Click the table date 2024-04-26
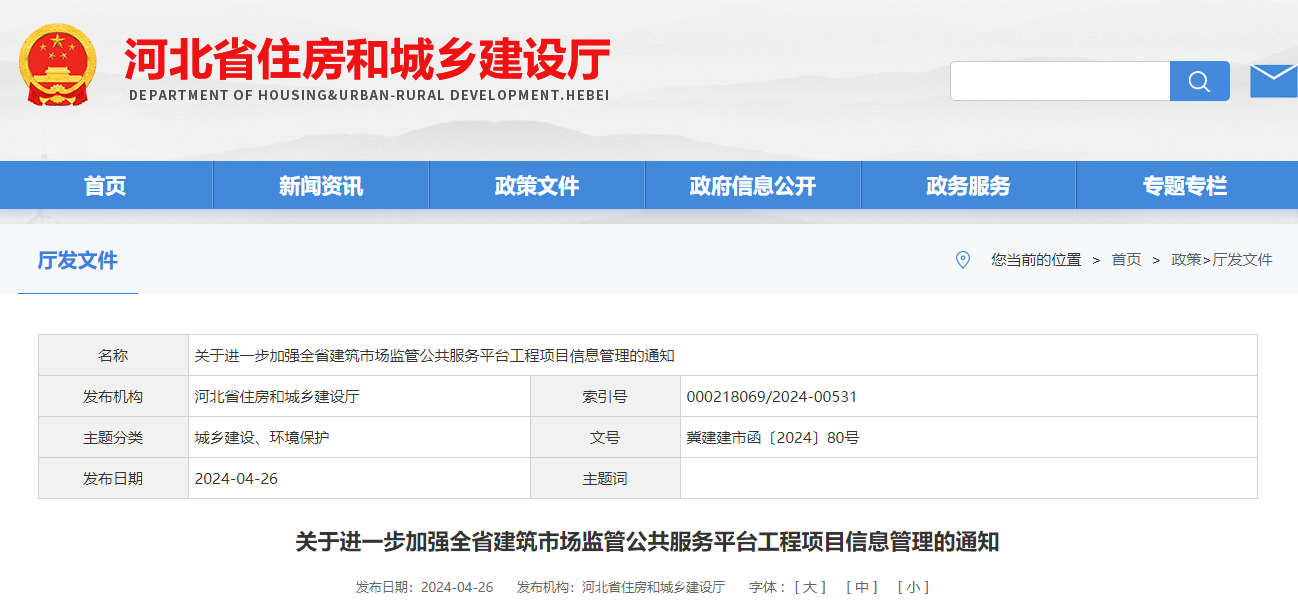Screen dimensions: 1298x615 (x=236, y=478)
